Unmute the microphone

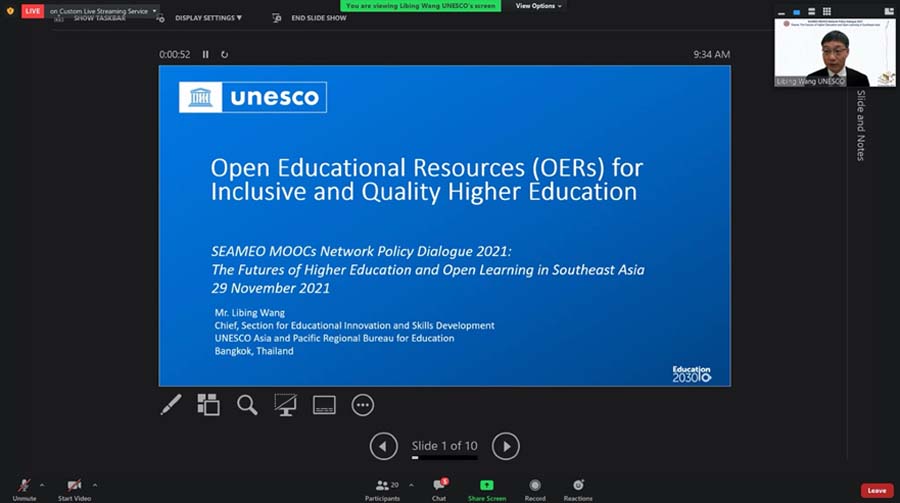[24, 490]
